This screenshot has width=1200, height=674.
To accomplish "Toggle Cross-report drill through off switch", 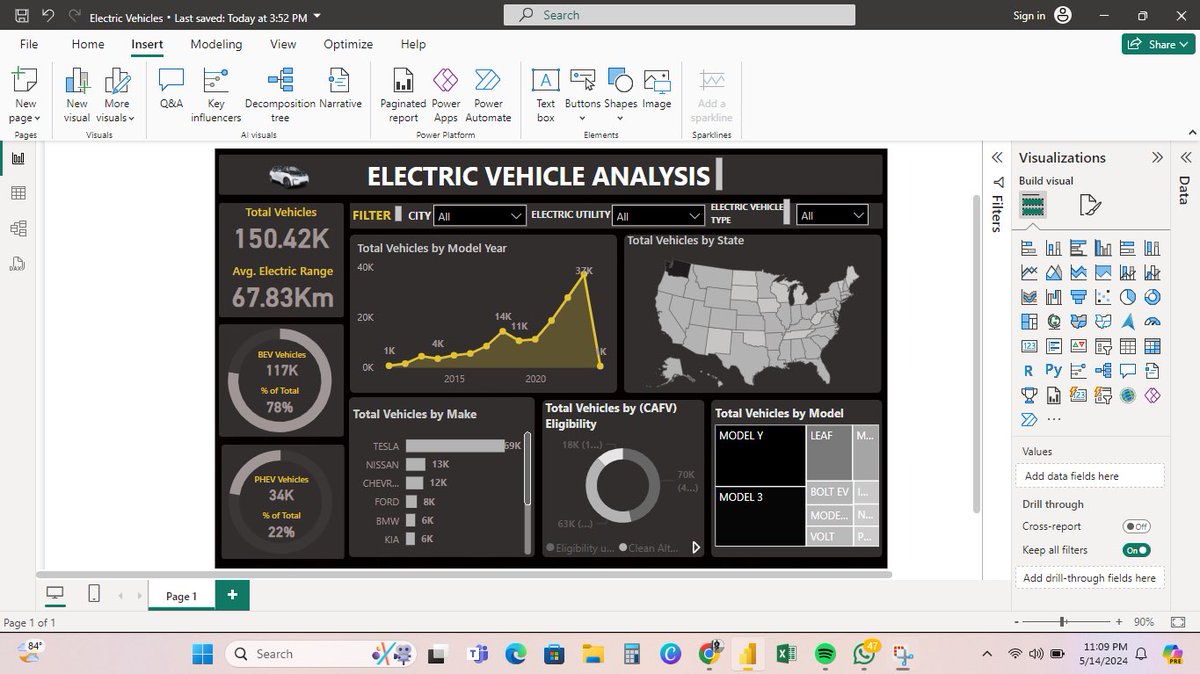I will click(x=1136, y=526).
